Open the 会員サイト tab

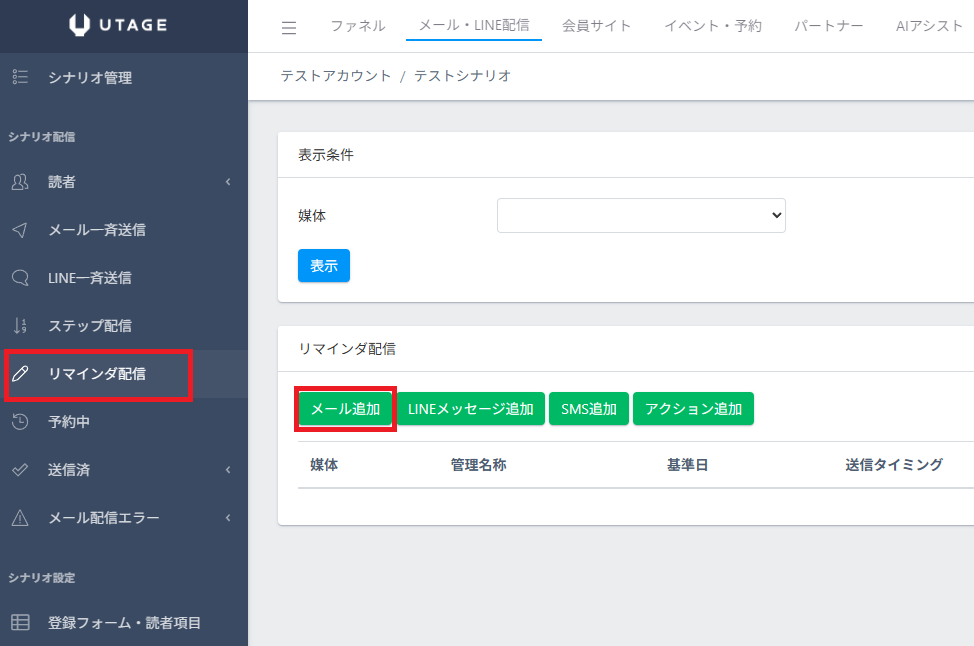[x=597, y=26]
